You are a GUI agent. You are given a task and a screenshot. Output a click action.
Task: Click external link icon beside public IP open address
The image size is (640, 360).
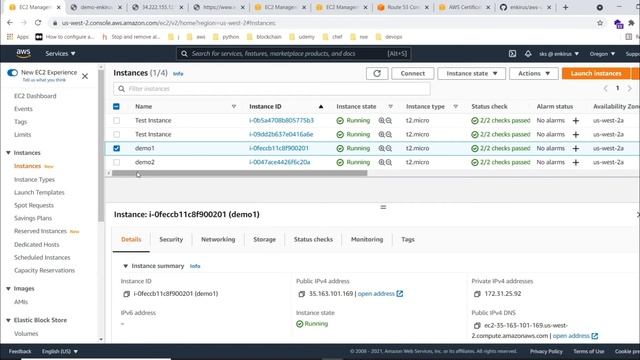point(400,293)
